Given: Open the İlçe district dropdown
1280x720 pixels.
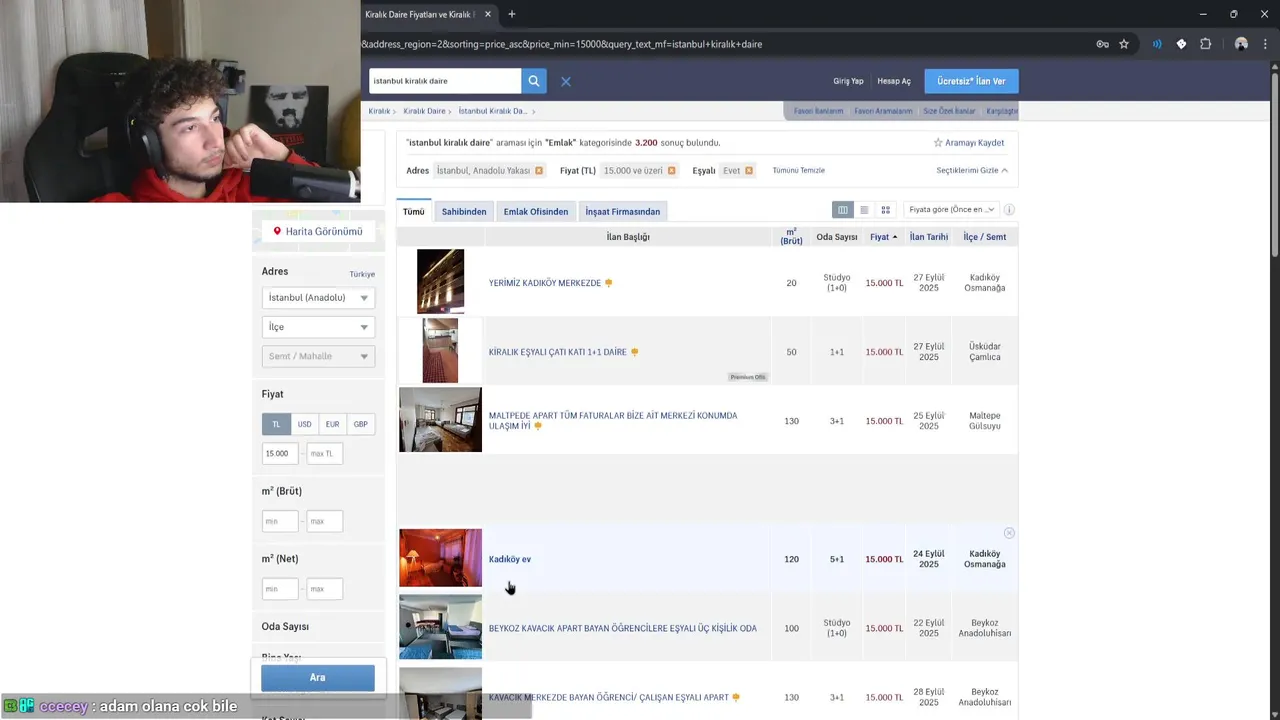Looking at the screenshot, I should tap(318, 327).
